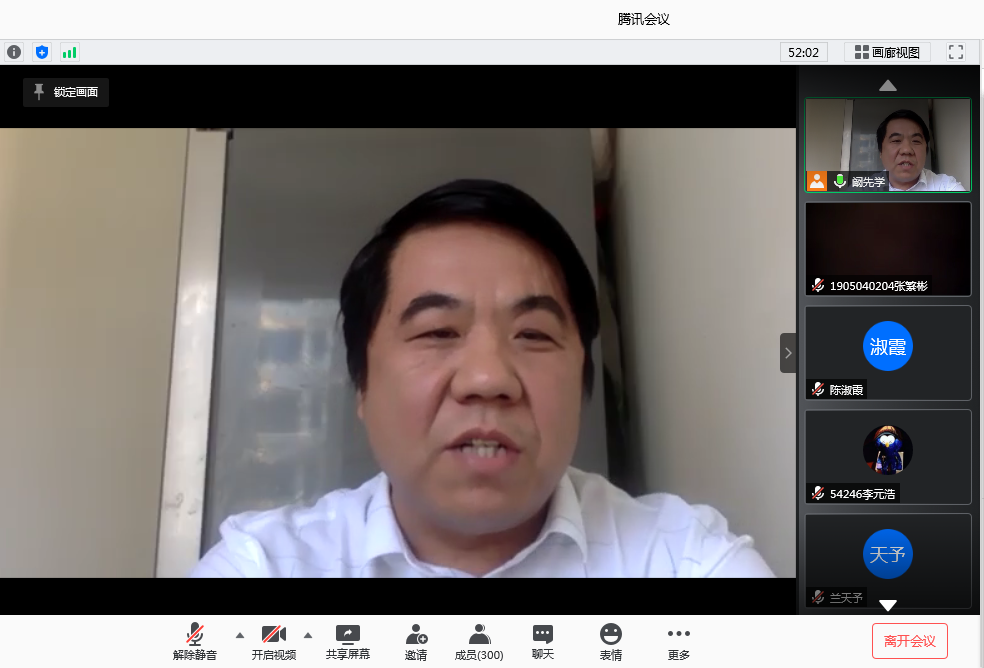Show the 成员(300) members list
Screen dimensions: 984x668
click(x=479, y=641)
